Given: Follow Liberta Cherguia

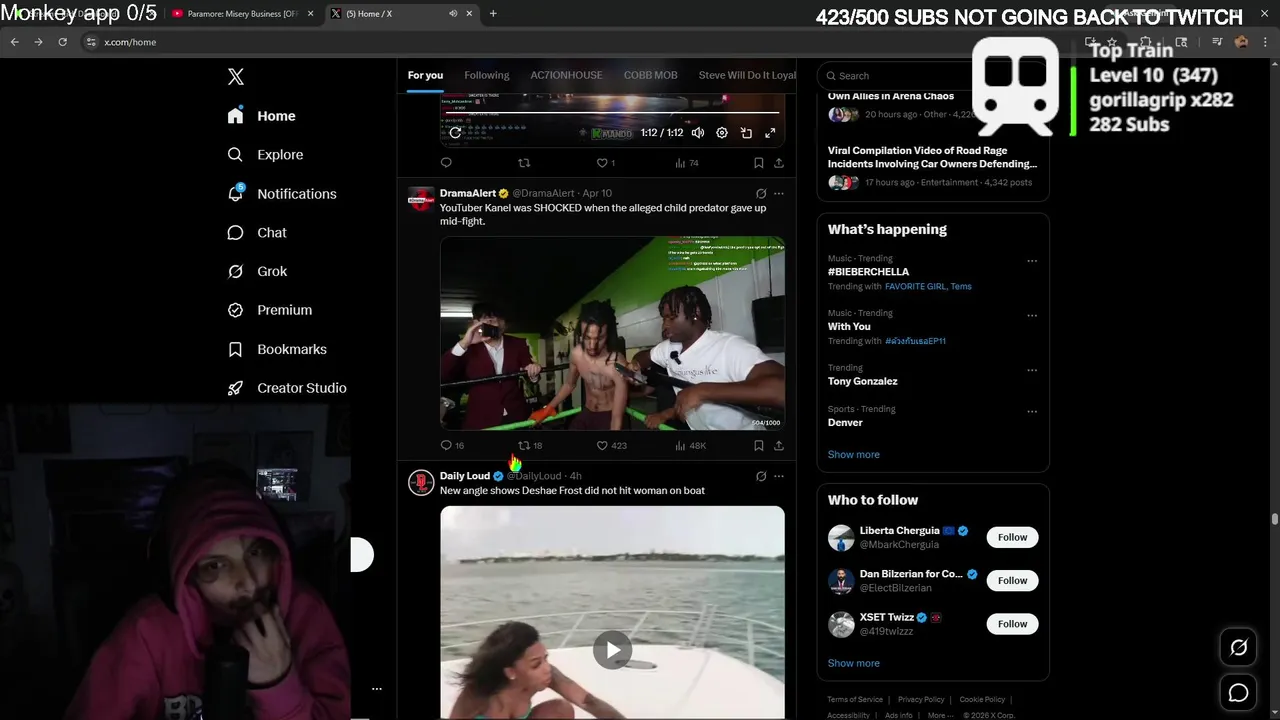Looking at the screenshot, I should 1012,537.
